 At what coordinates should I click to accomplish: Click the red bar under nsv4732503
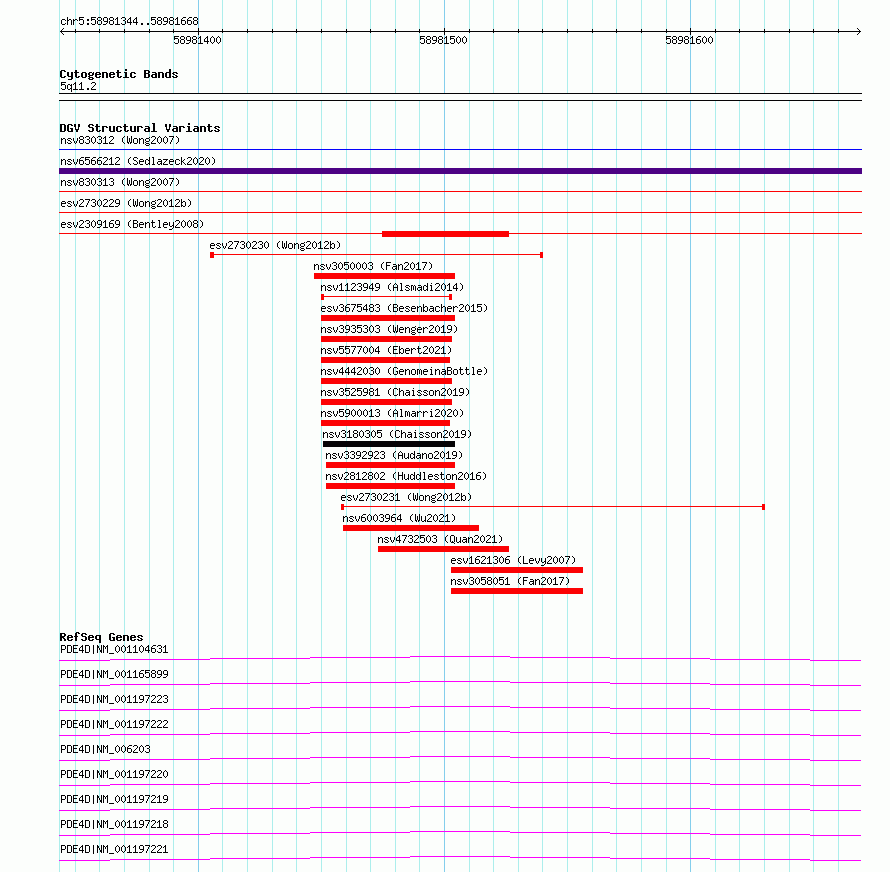(x=443, y=549)
